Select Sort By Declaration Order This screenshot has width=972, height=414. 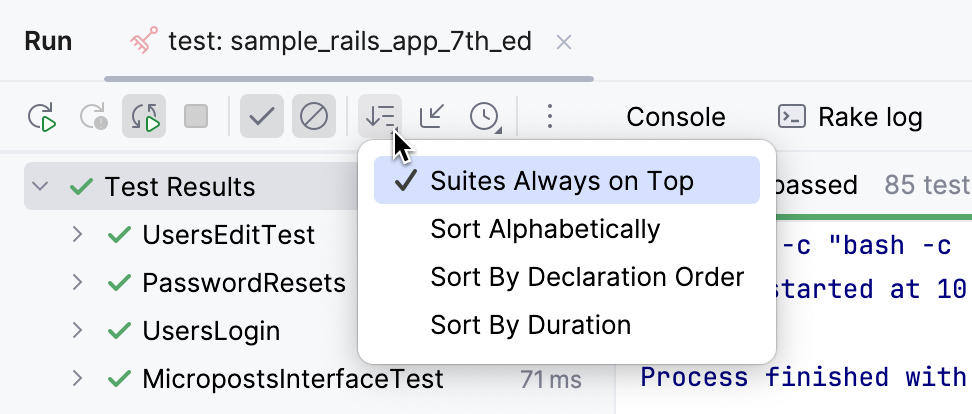(x=587, y=277)
